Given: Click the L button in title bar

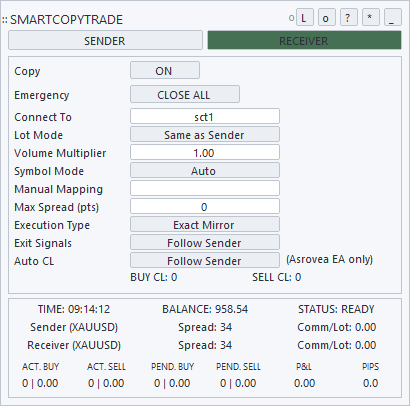Looking at the screenshot, I should 305,17.
